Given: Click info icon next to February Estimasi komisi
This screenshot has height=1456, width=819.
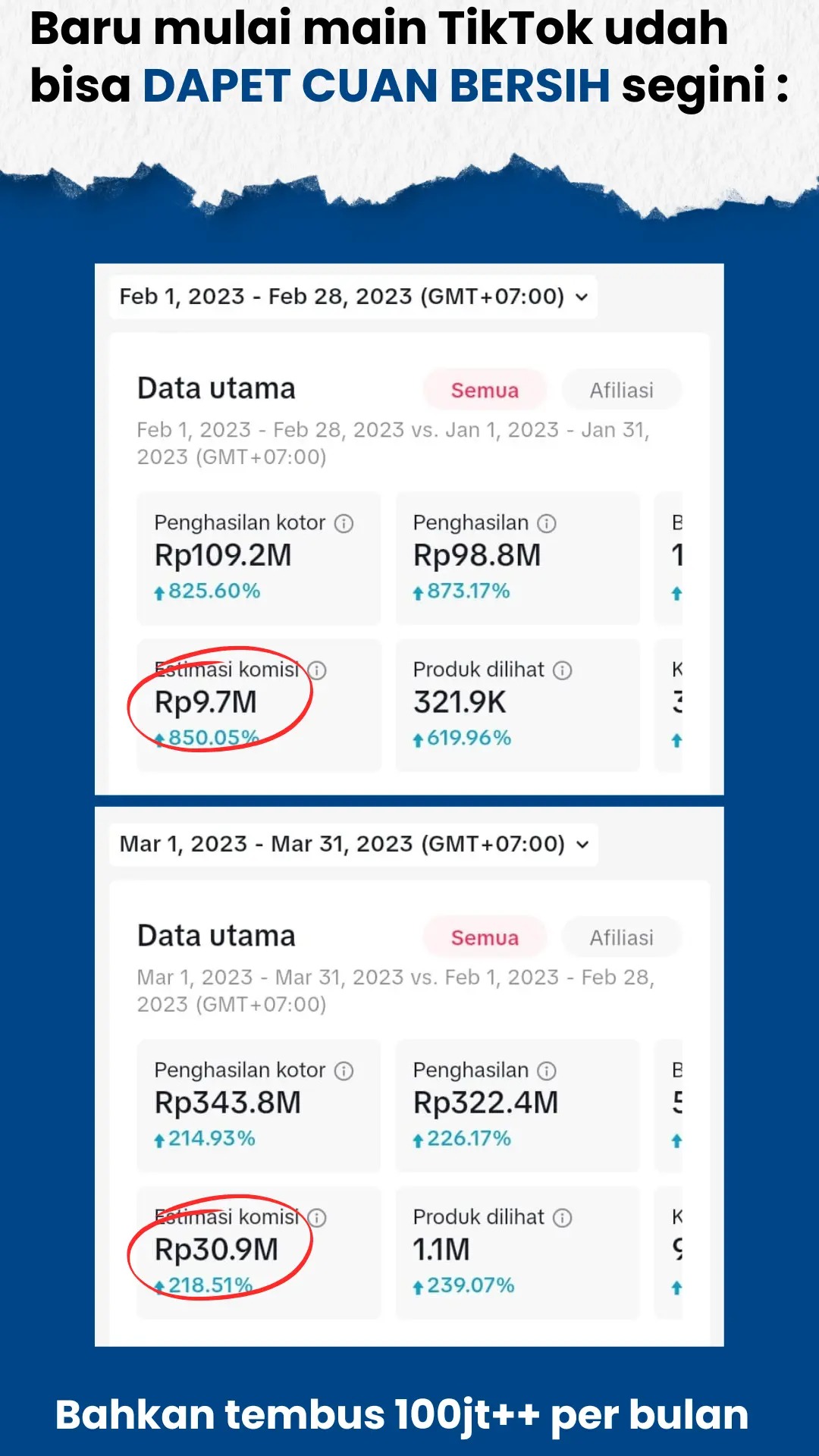Looking at the screenshot, I should click(x=317, y=670).
